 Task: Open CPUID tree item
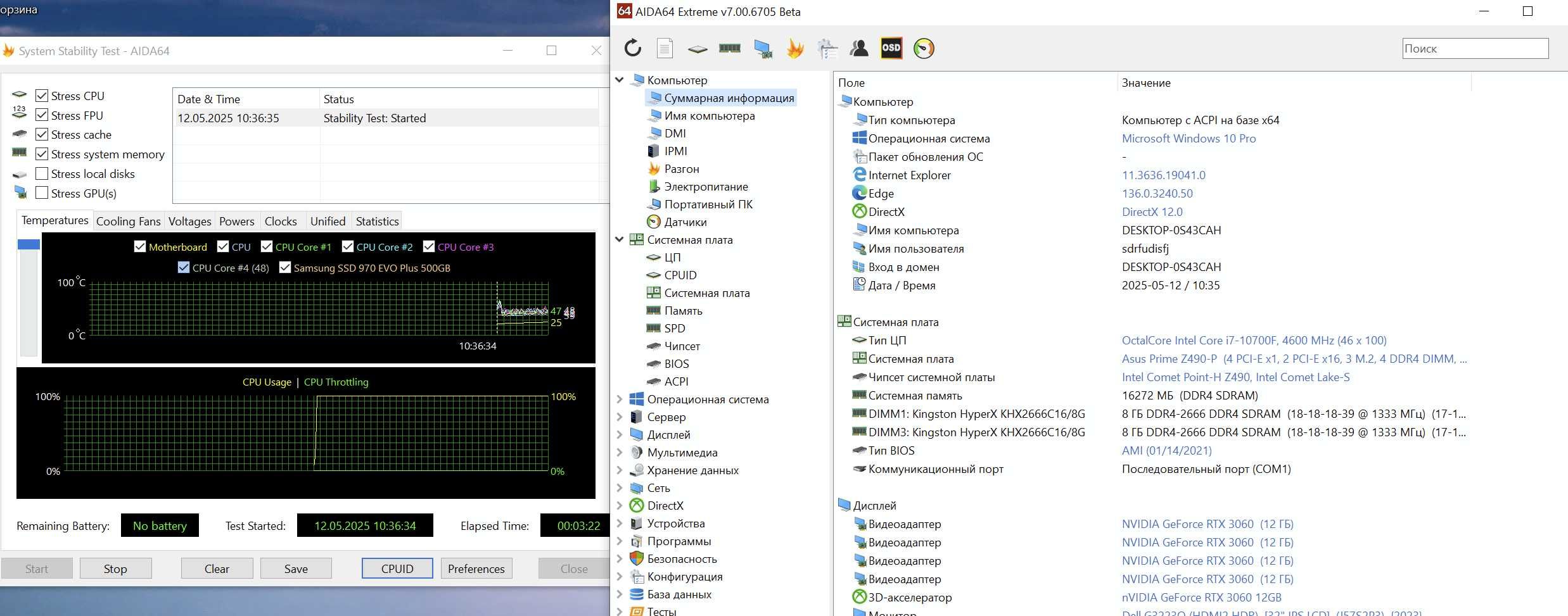[680, 275]
